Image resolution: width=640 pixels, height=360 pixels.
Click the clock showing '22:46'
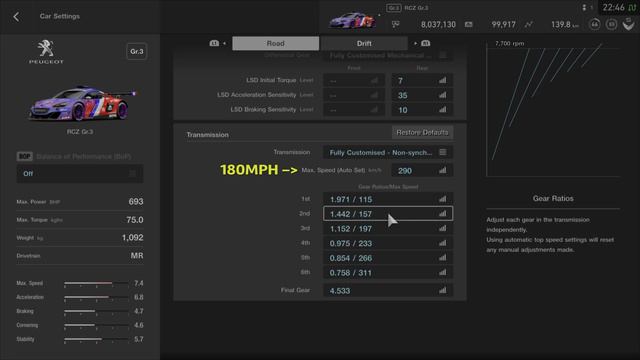coord(613,7)
